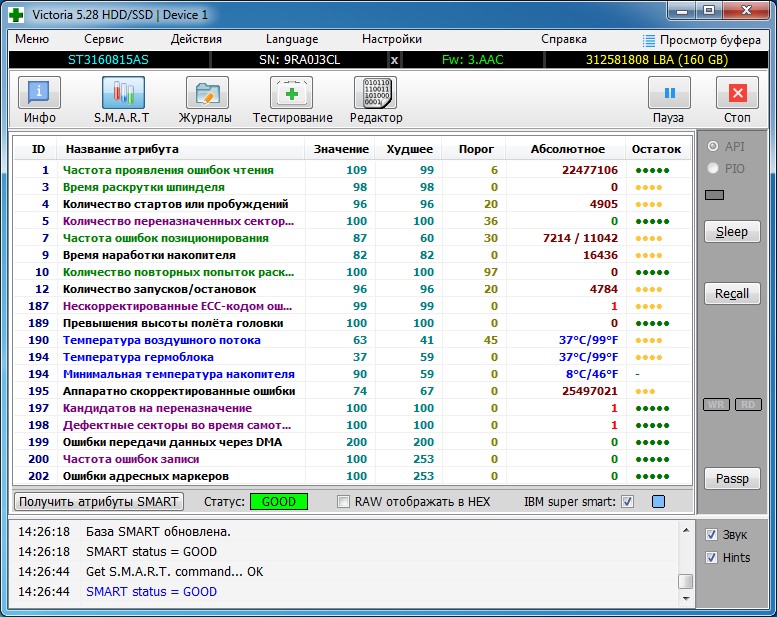This screenshot has height=617, width=777.
Task: Click the Пауза pause icon
Action: (x=669, y=93)
